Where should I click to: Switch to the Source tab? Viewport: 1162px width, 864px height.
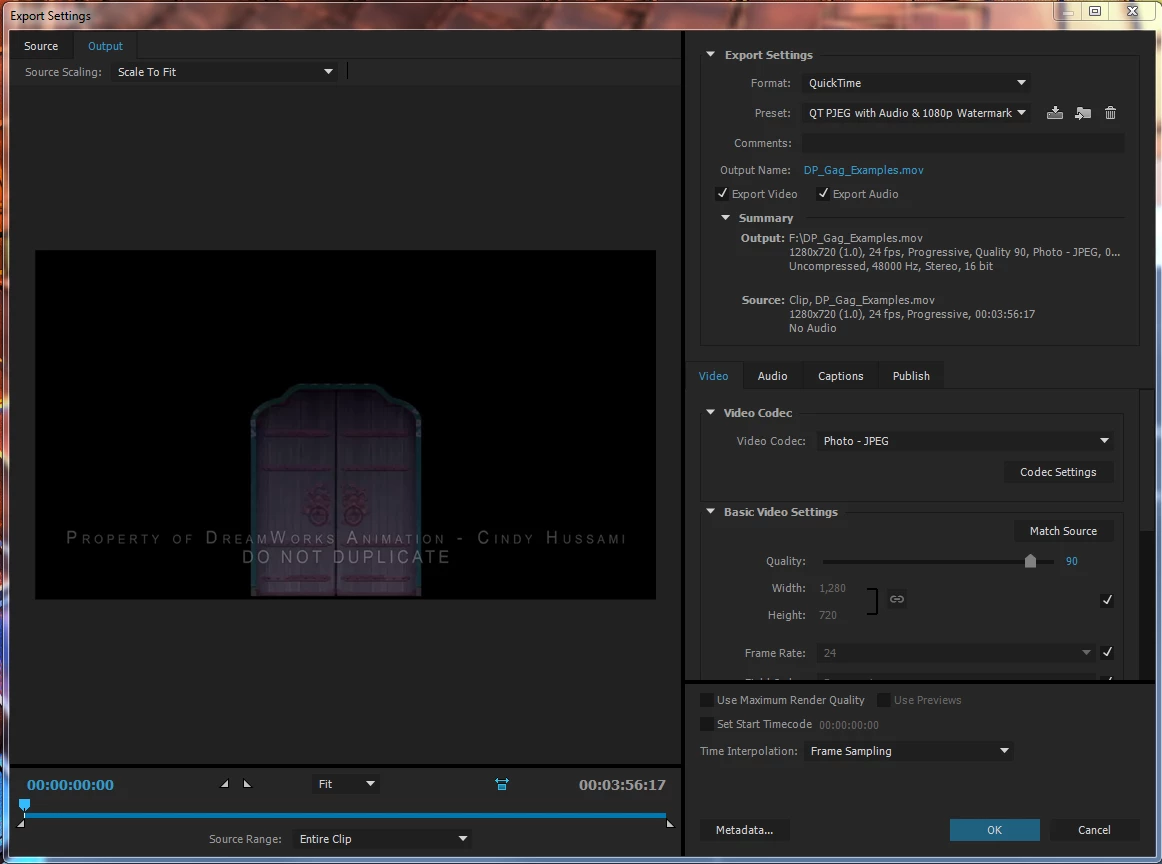coord(41,46)
